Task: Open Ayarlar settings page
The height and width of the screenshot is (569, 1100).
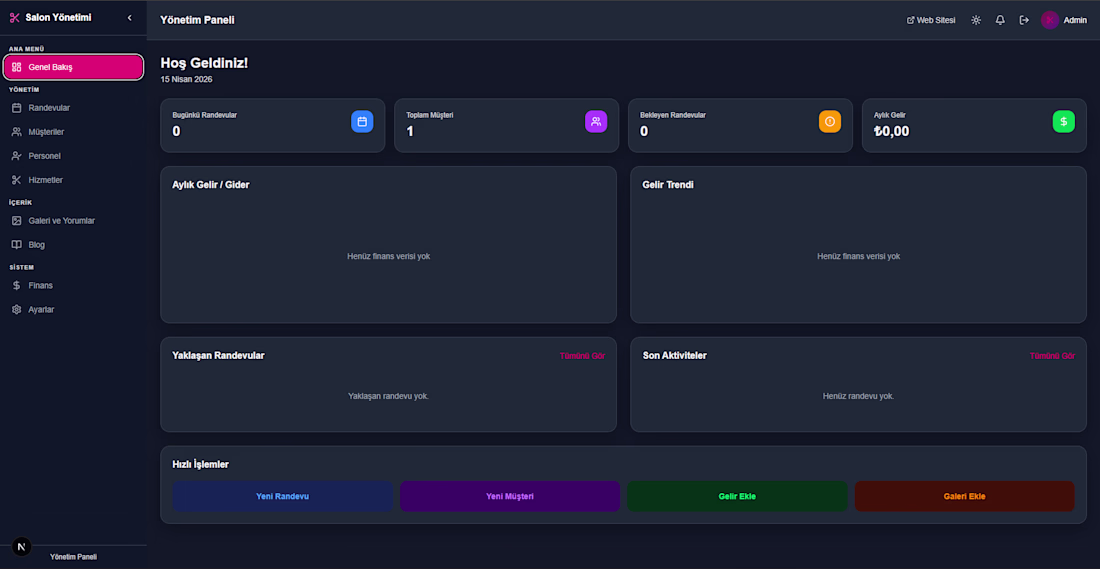Action: click(74, 309)
